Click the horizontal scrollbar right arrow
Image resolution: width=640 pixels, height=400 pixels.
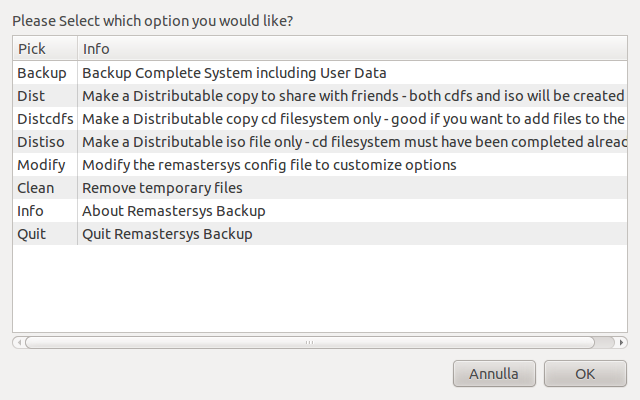(623, 342)
